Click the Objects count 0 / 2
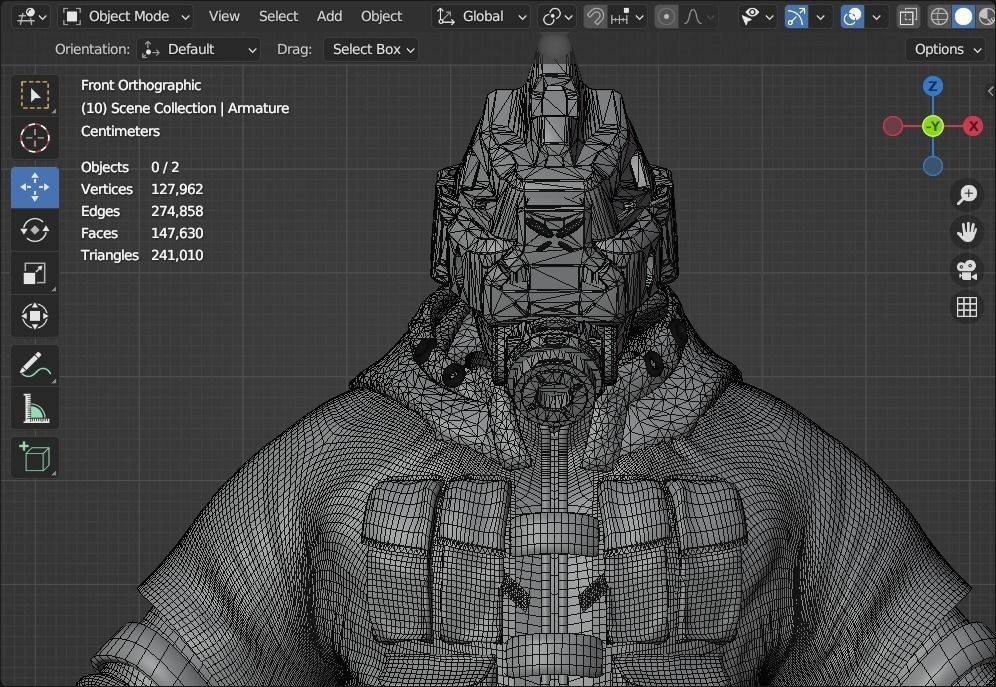Screen dimensions: 996x687 click(165, 167)
